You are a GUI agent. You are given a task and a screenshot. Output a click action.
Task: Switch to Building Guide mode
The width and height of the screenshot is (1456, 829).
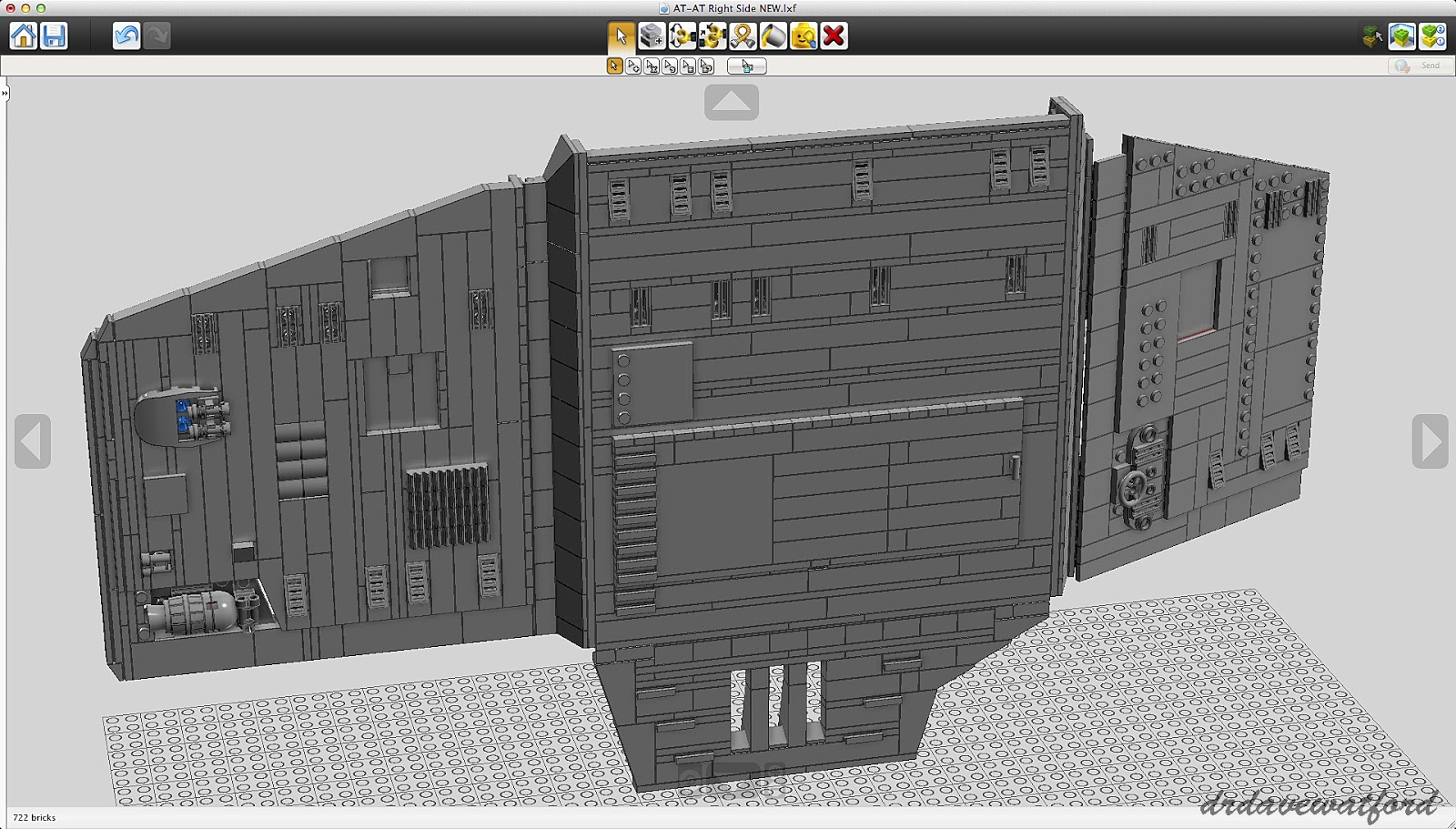1432,36
